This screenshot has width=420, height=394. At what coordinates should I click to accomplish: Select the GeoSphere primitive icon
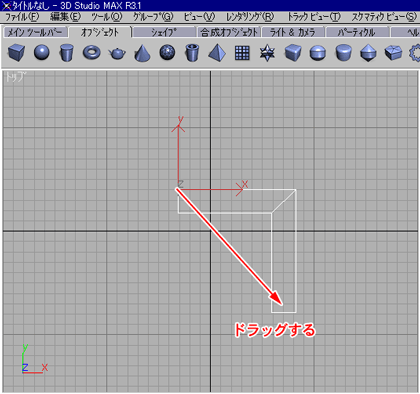point(167,52)
